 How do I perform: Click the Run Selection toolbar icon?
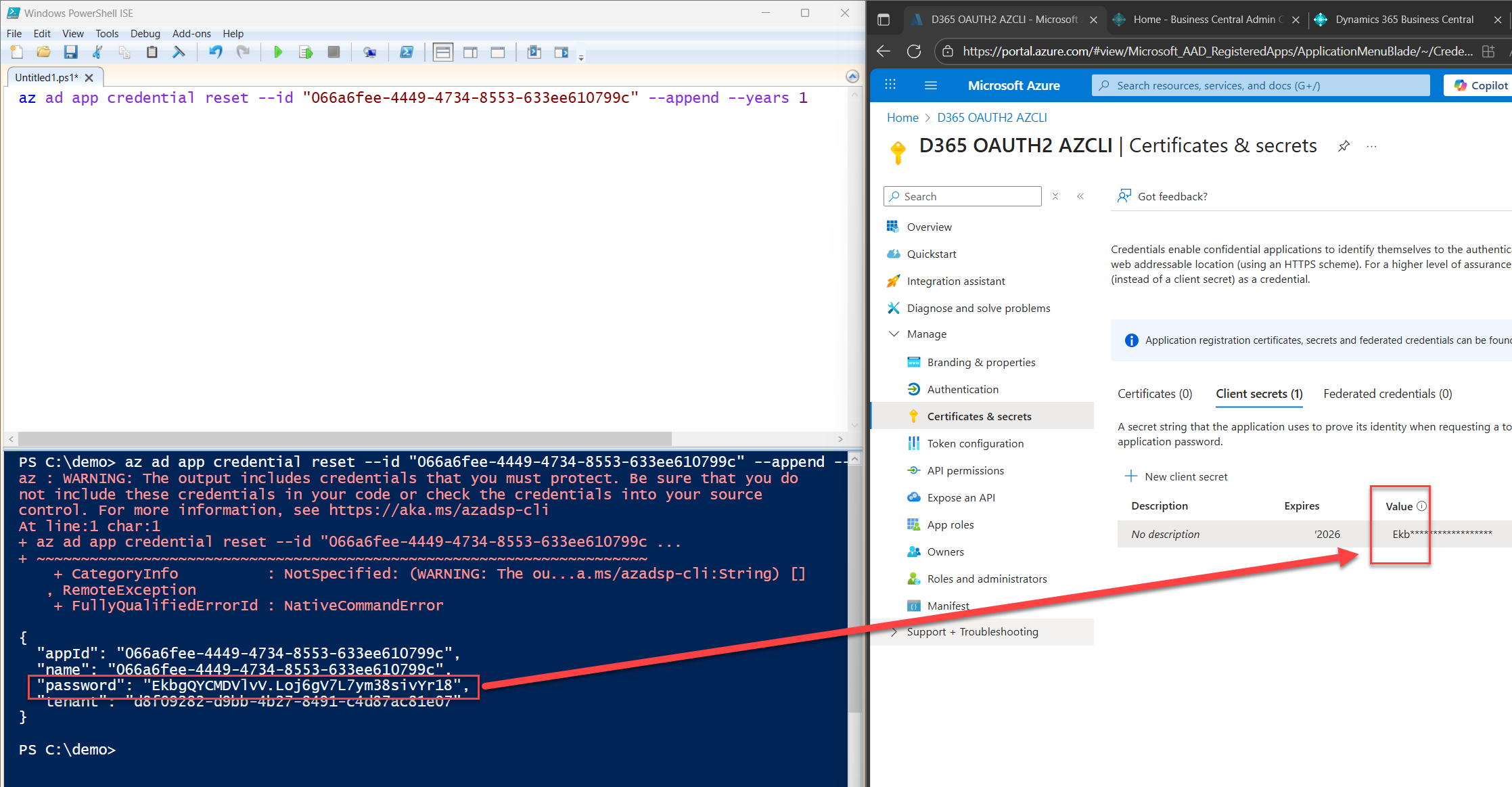pos(306,52)
